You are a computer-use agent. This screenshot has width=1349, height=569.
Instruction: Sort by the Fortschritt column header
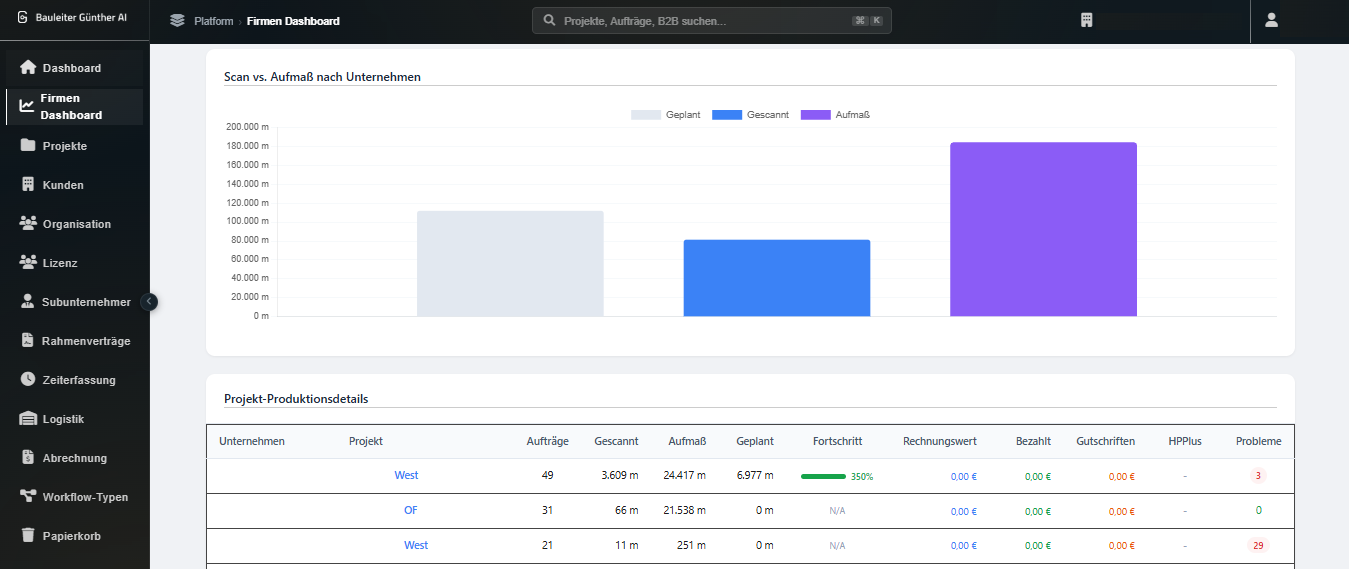click(838, 441)
